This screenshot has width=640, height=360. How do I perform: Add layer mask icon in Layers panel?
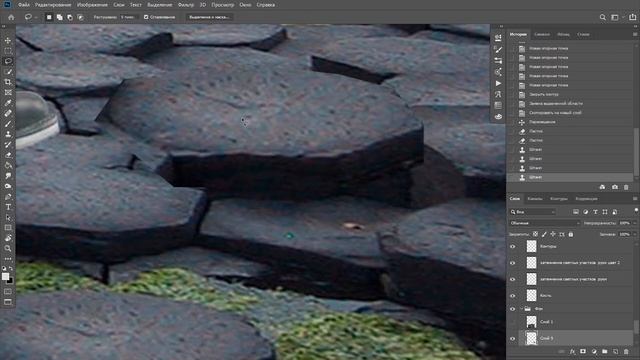click(583, 351)
